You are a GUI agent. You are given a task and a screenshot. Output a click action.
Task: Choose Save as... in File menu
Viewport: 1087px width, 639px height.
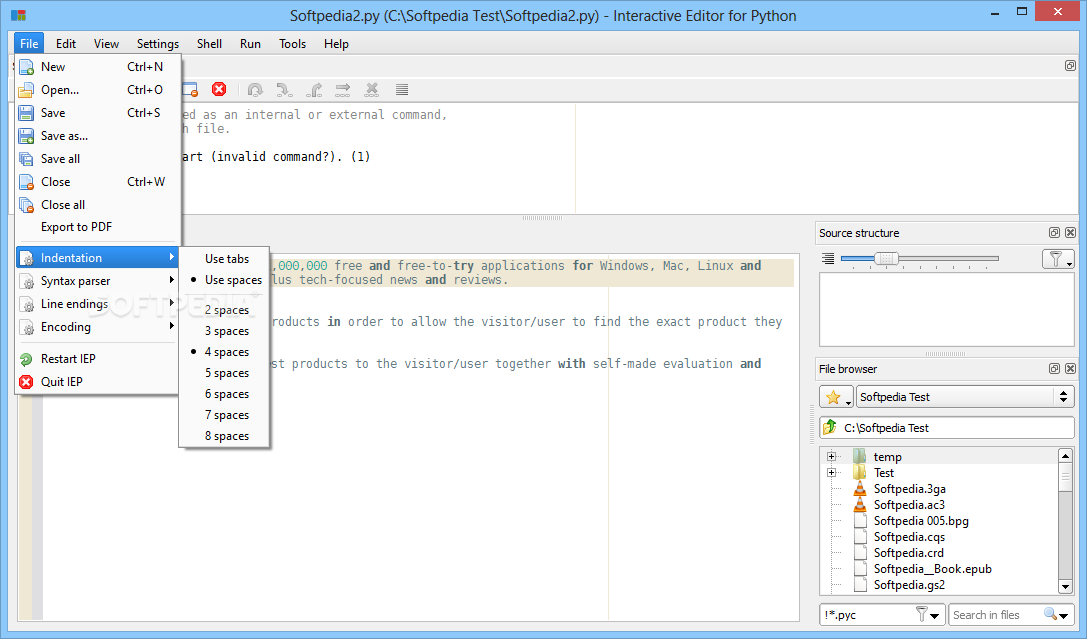pyautogui.click(x=97, y=136)
